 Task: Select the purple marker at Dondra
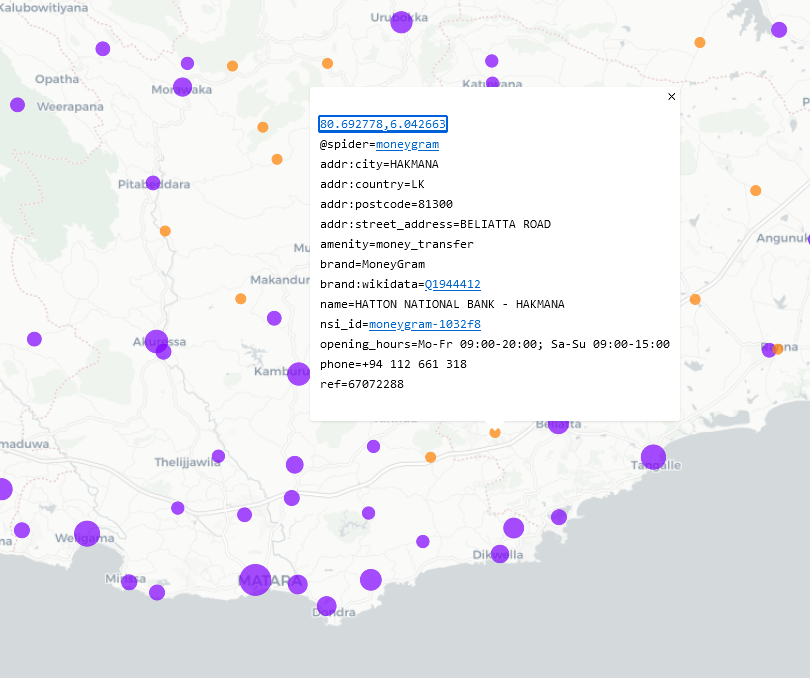[326, 605]
